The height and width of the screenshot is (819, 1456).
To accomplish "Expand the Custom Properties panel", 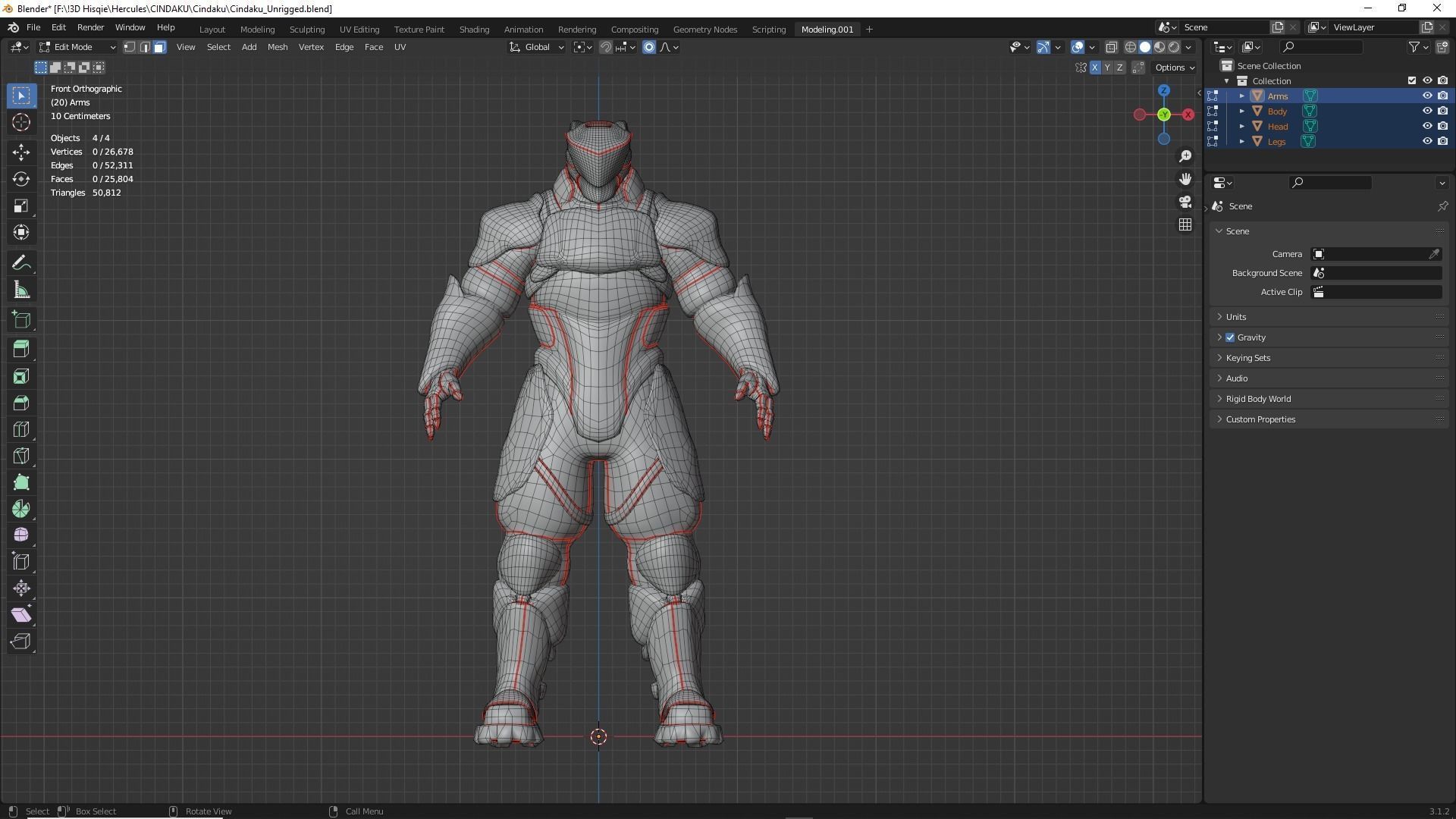I will 1329,419.
